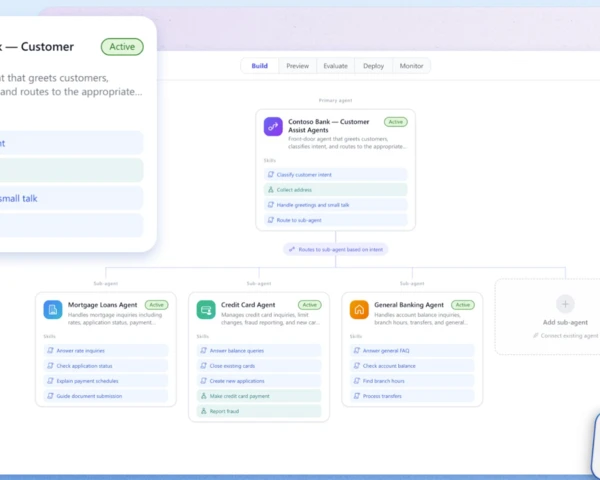
Task: Click the orange General Banking Agent icon
Action: point(359,310)
